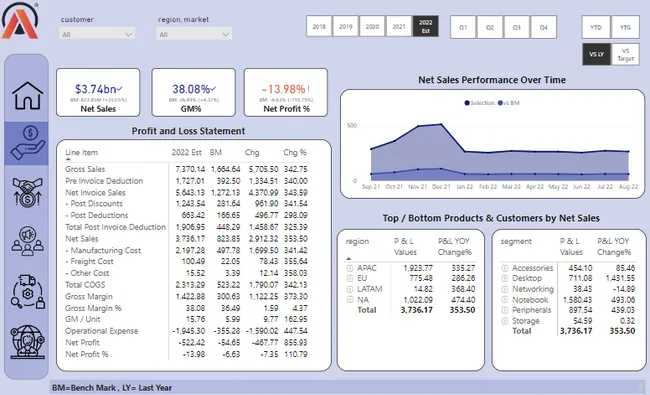Select the Finance hand-with-dollar sidebar icon

click(x=27, y=143)
